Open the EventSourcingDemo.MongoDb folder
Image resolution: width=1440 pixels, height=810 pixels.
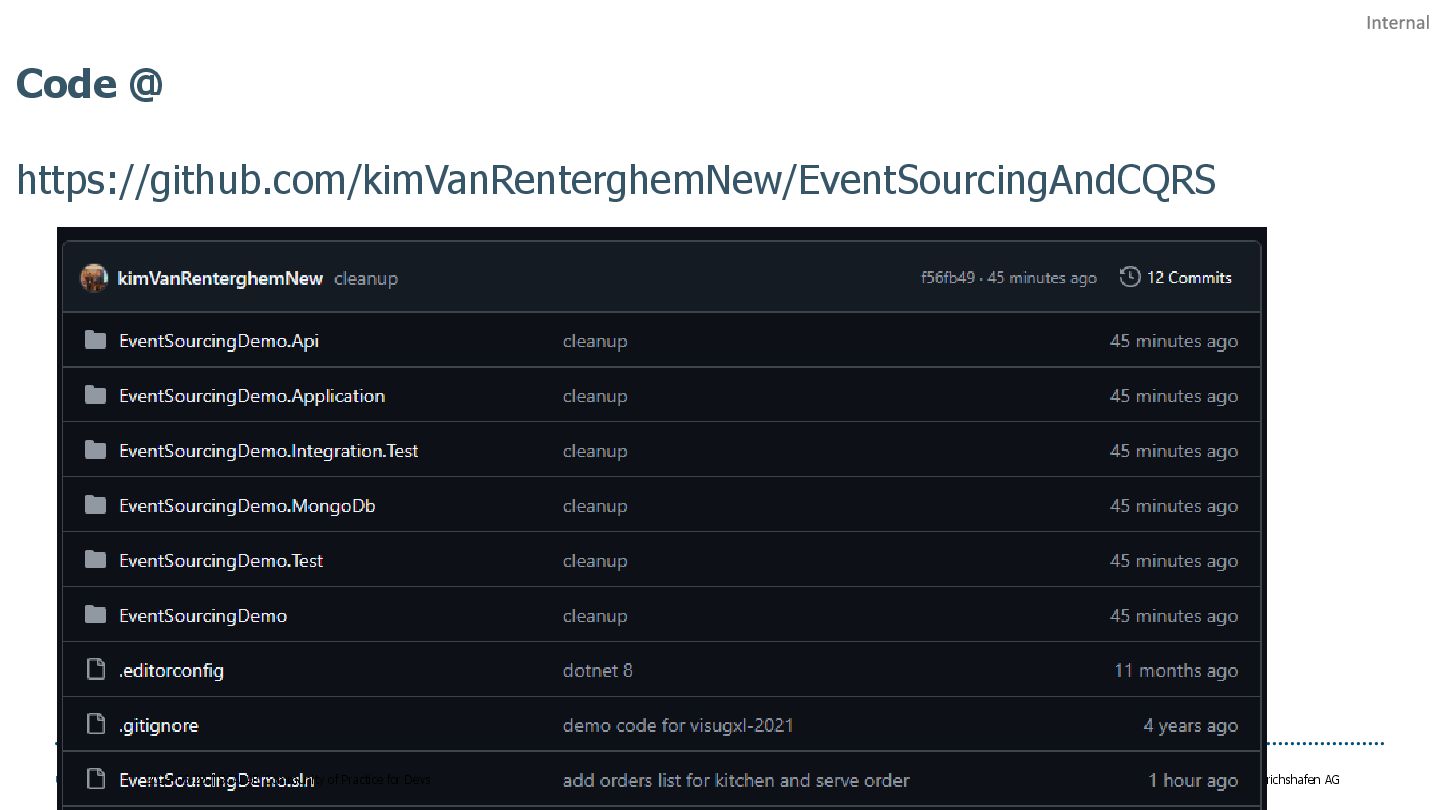(x=247, y=506)
